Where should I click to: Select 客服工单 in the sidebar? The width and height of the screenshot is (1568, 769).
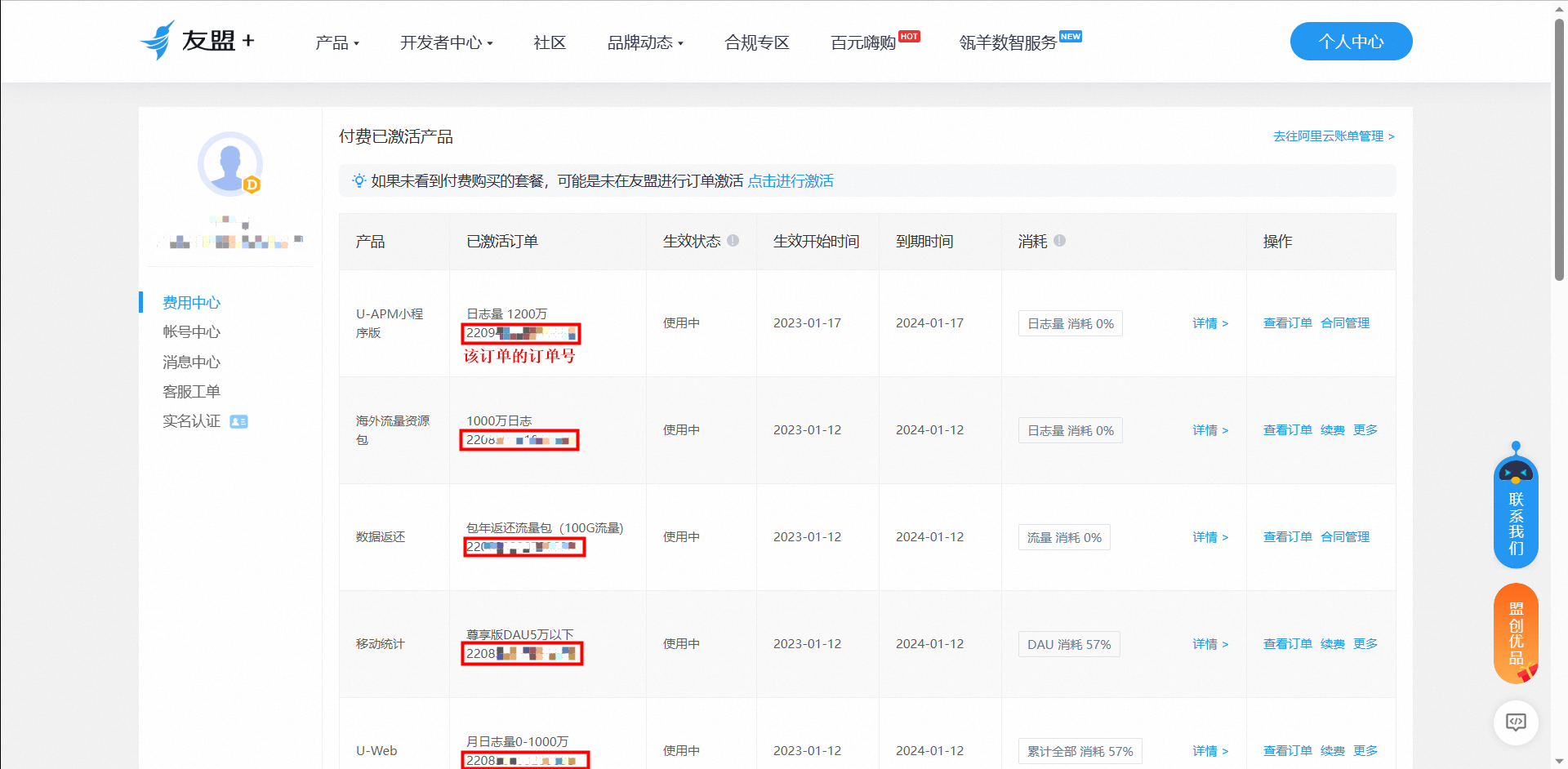point(191,392)
